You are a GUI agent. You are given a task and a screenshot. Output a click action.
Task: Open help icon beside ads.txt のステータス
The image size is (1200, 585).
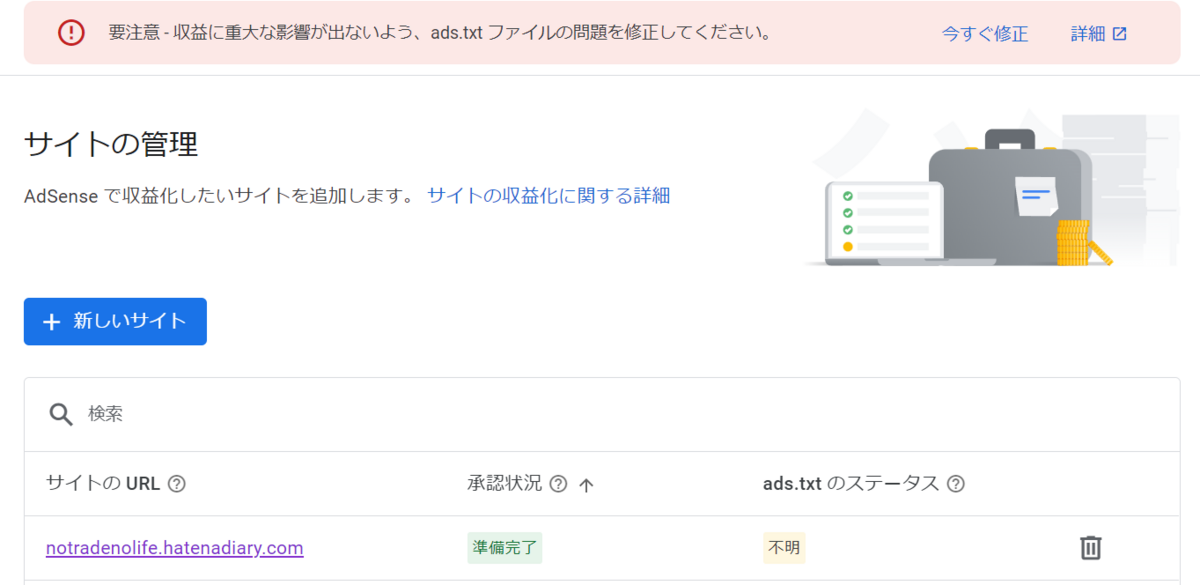(956, 484)
